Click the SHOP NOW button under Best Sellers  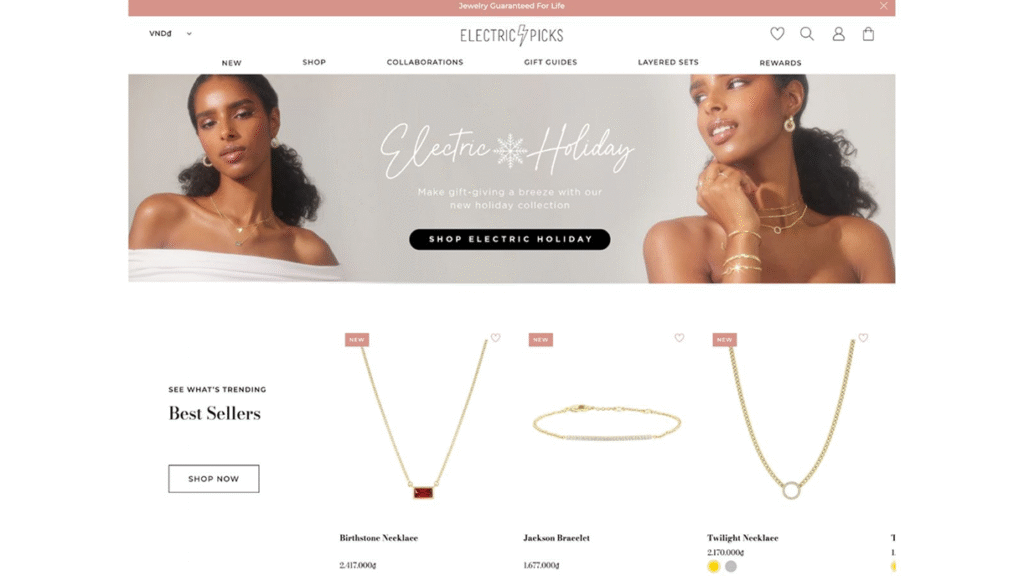[x=214, y=479]
